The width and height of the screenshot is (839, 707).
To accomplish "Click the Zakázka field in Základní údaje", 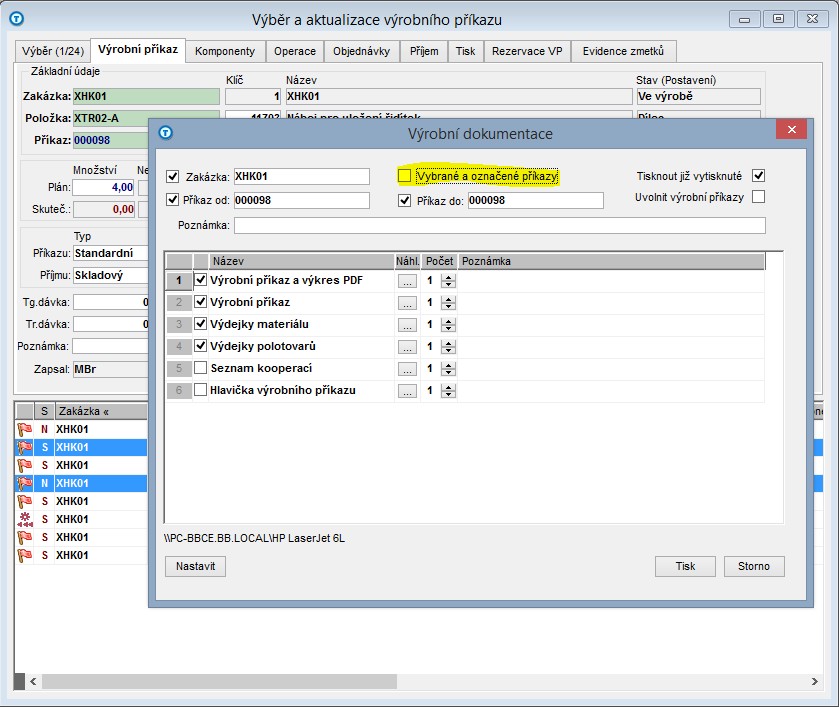I will tap(146, 96).
